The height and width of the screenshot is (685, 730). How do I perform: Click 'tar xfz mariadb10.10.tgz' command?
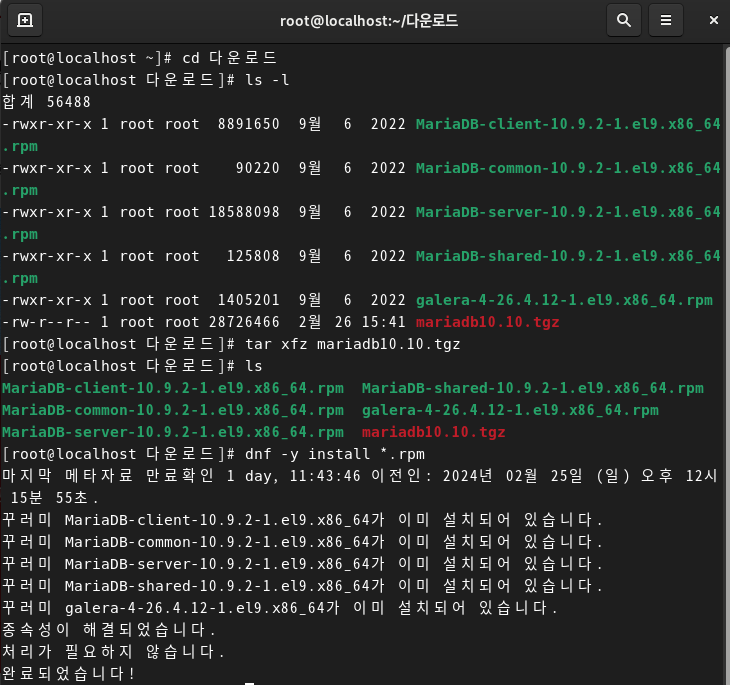point(352,344)
